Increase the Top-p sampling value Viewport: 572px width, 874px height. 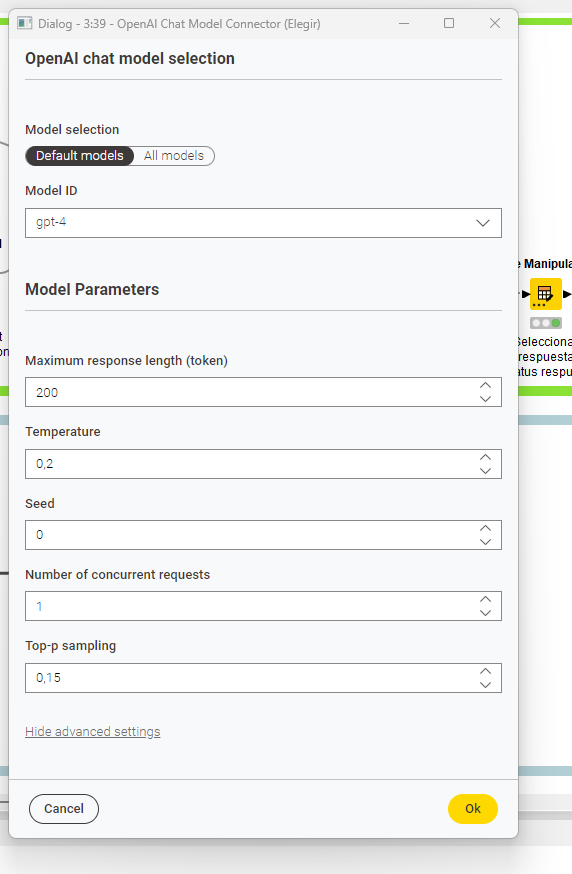(x=486, y=671)
